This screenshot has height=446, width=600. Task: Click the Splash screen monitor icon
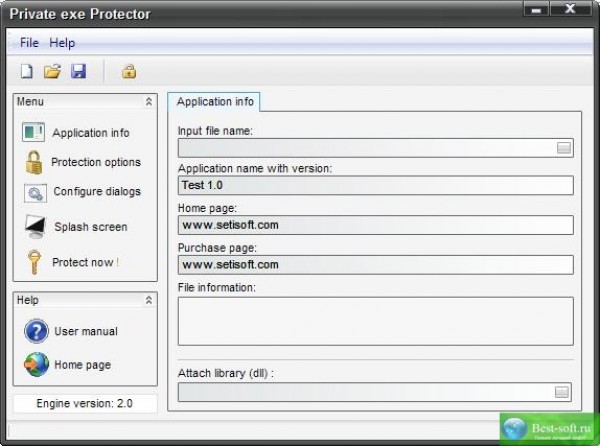coord(36,226)
